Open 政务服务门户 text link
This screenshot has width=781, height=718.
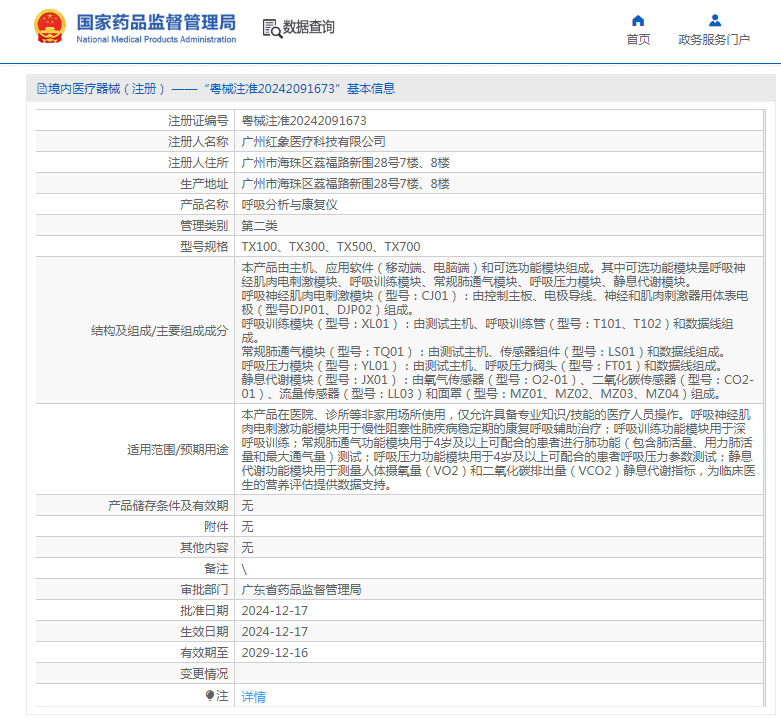pyautogui.click(x=714, y=40)
